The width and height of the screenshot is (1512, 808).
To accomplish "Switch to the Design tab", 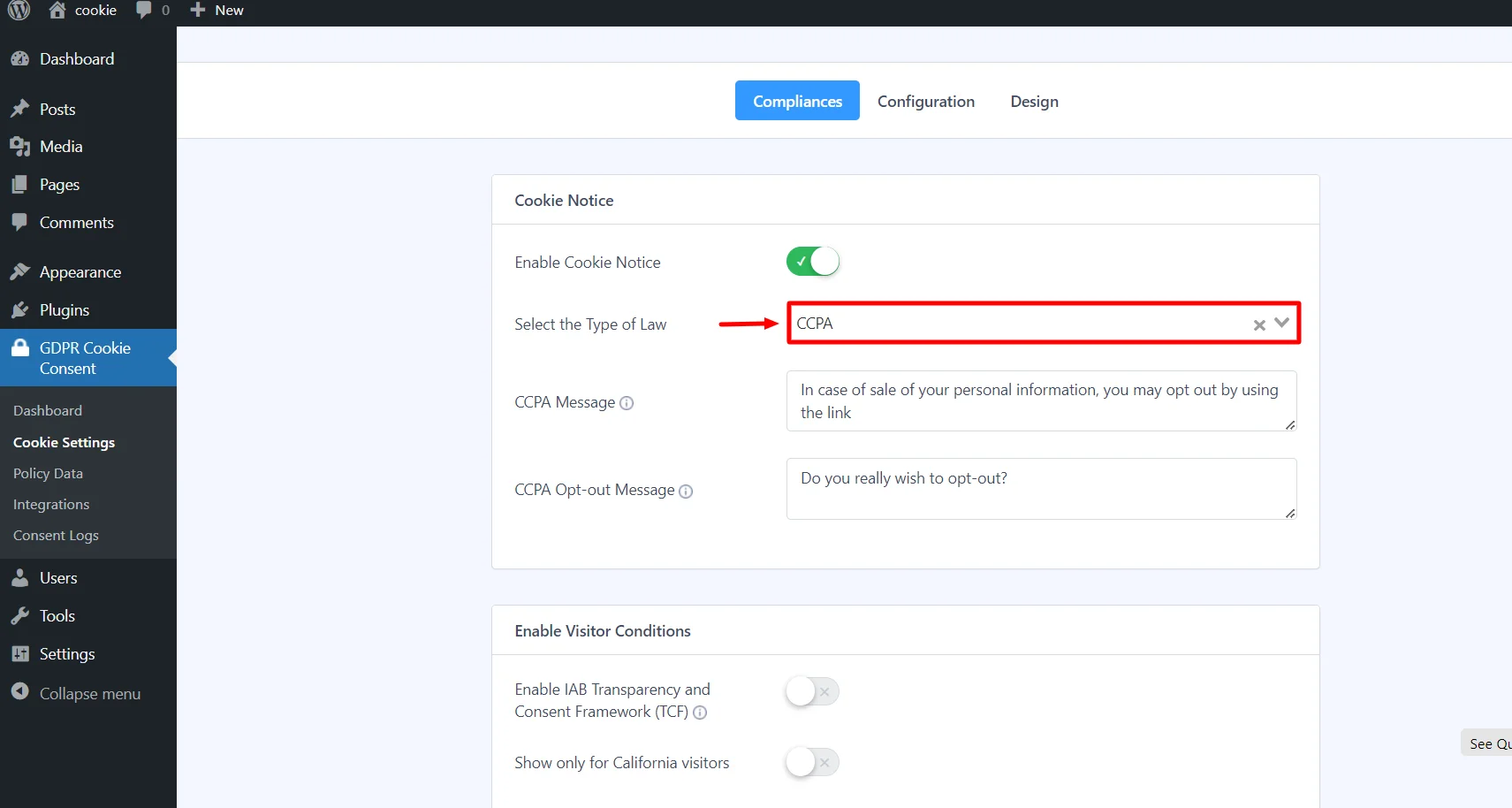I will (x=1034, y=102).
